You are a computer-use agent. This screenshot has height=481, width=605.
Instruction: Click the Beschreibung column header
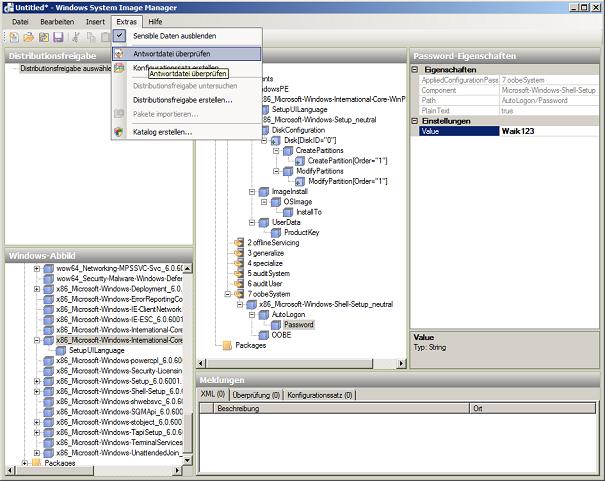click(x=341, y=408)
